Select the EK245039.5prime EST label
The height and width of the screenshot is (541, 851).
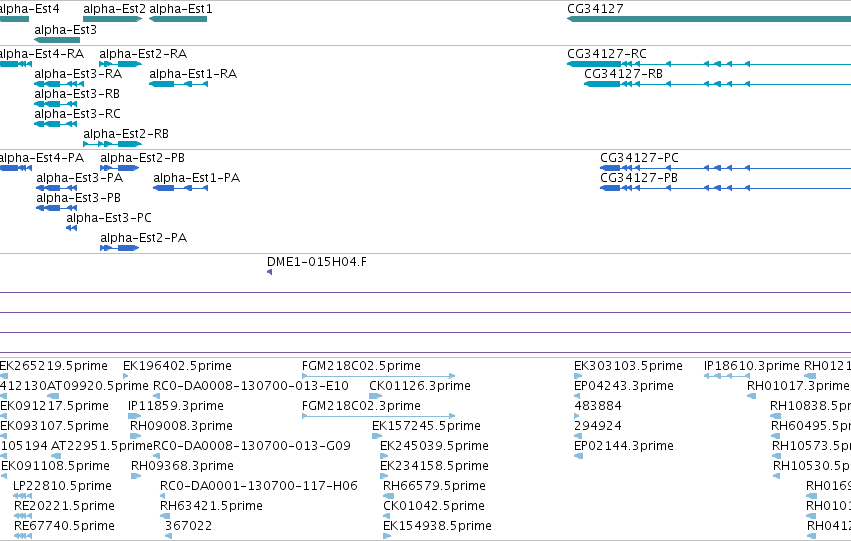(x=434, y=446)
